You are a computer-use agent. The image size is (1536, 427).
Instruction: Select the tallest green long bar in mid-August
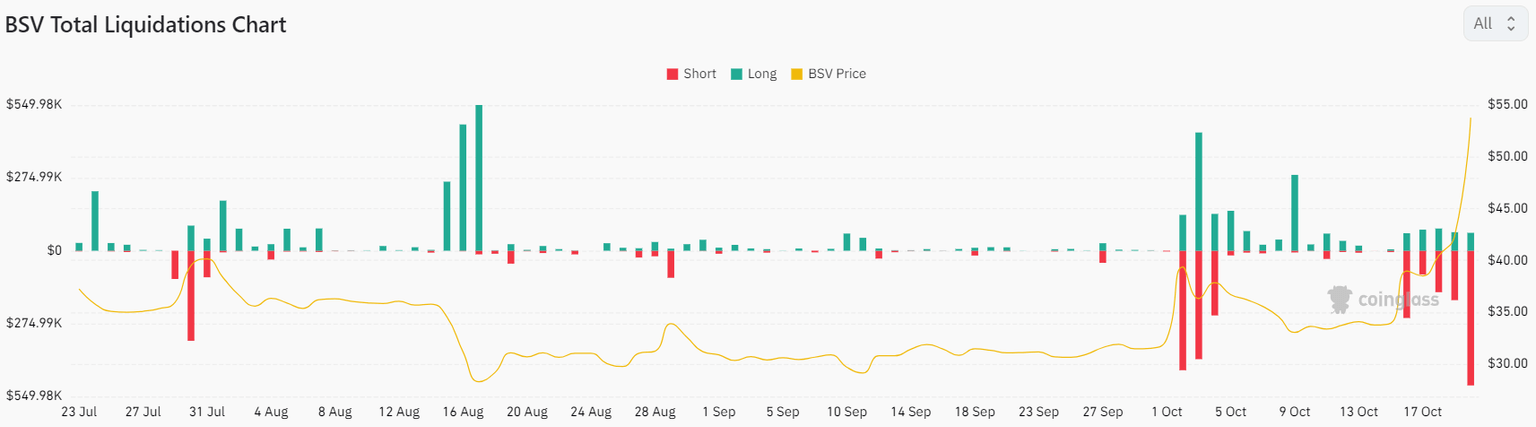point(479,178)
